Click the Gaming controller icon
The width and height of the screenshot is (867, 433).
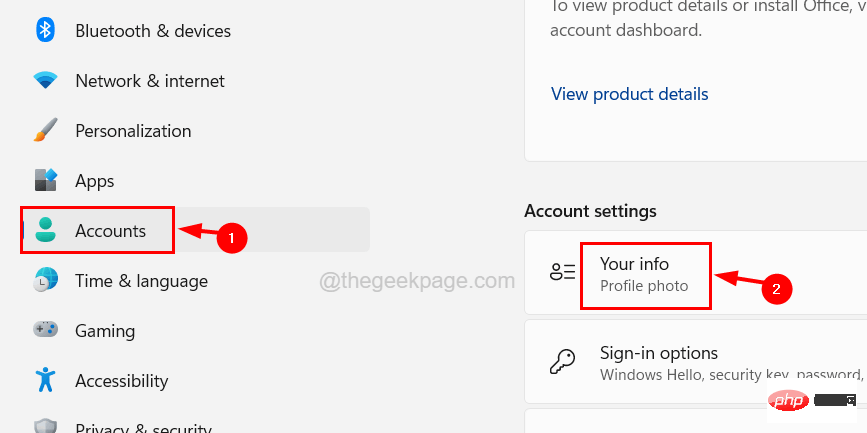[x=45, y=330]
